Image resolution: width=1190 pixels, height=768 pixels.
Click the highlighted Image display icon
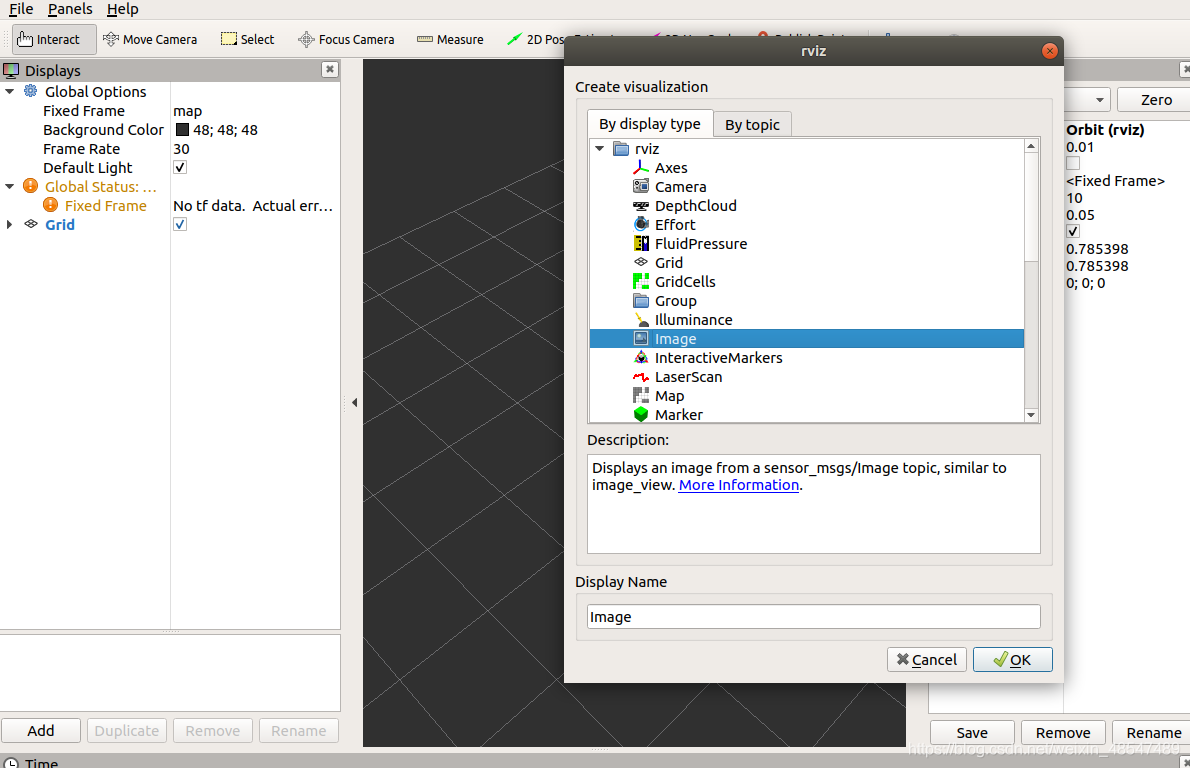(x=641, y=338)
